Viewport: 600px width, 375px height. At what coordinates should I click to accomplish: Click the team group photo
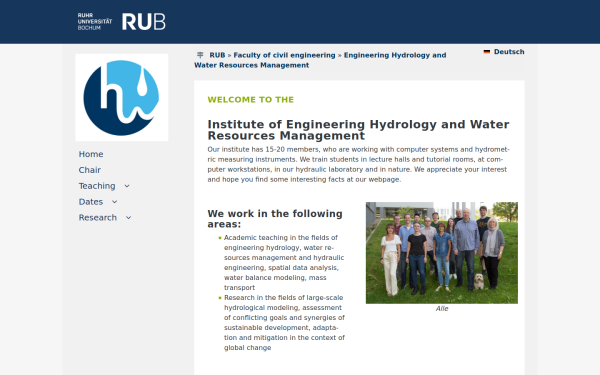pyautogui.click(x=442, y=253)
